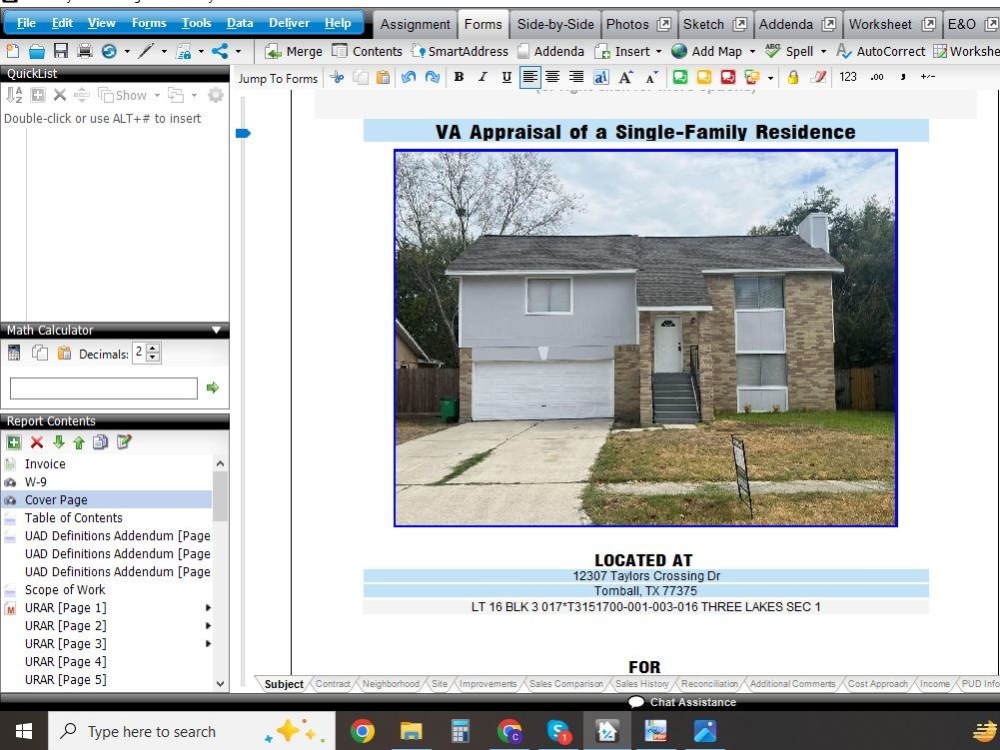Image resolution: width=1000 pixels, height=750 pixels.
Task: Enable right text alignment
Action: pyautogui.click(x=576, y=77)
